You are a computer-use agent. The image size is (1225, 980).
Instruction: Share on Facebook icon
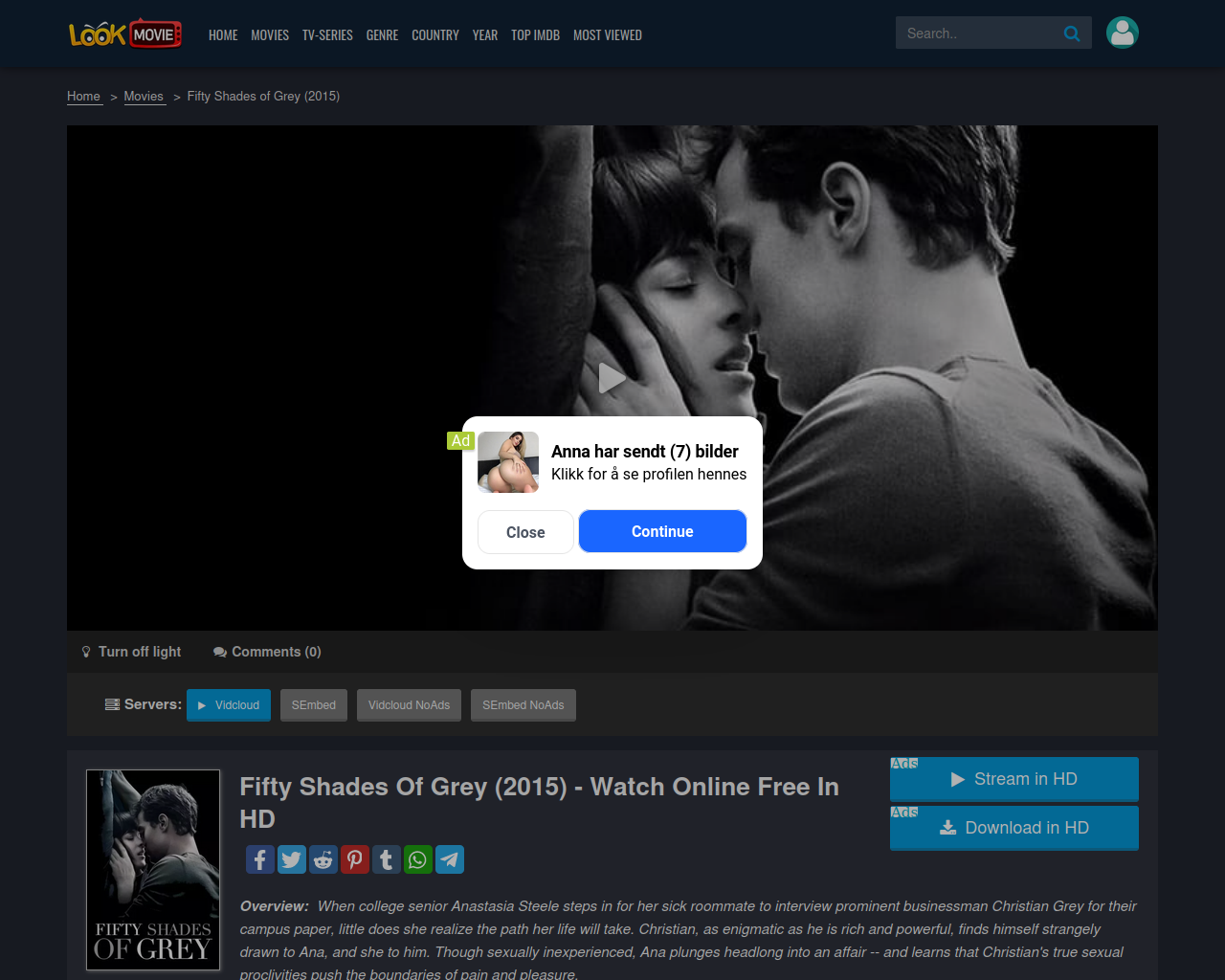[260, 859]
